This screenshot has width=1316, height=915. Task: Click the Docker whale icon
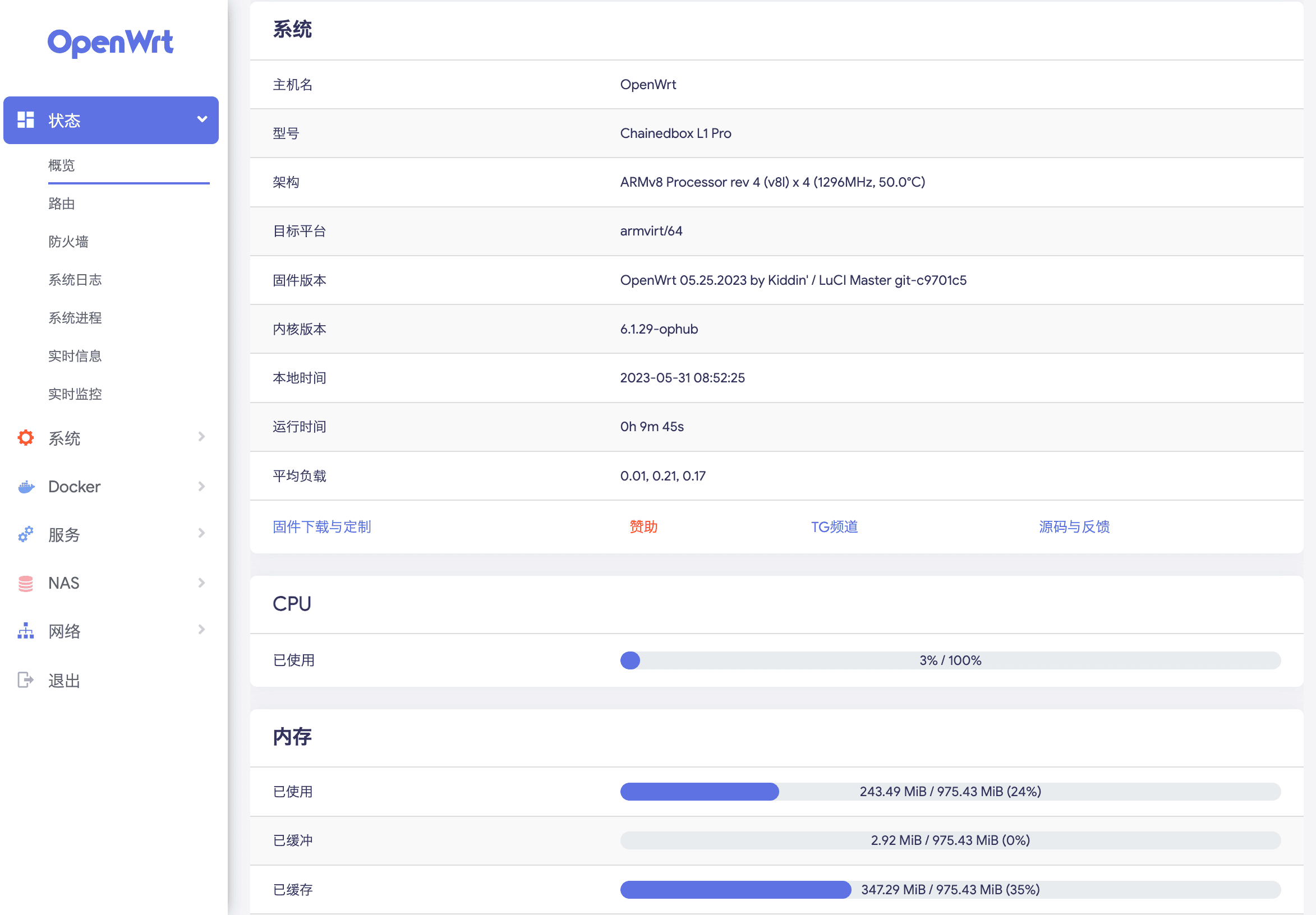[x=26, y=487]
